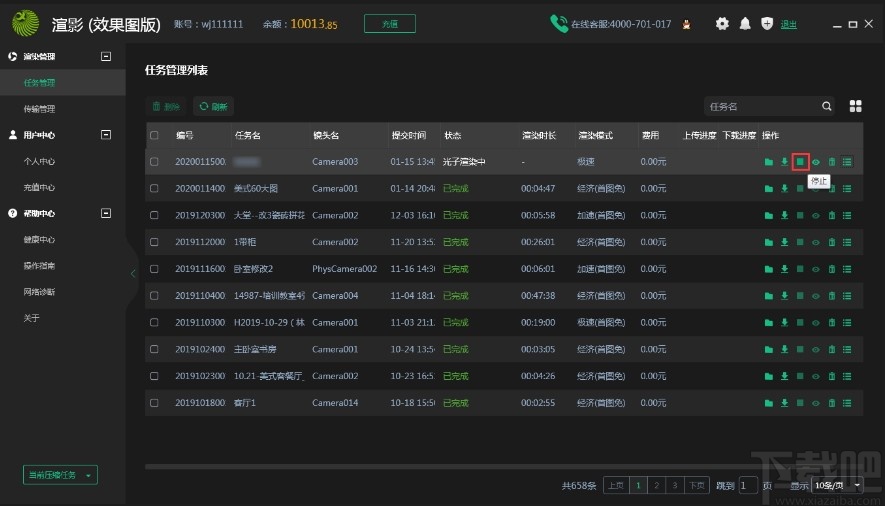Screen dimensions: 885x506
Task: Open the 10条/页 page size dropdown
Action: (x=837, y=485)
